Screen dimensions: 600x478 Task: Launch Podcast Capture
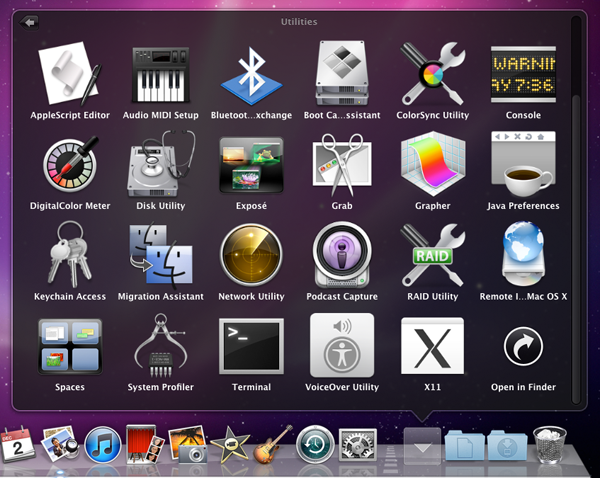[x=342, y=255]
